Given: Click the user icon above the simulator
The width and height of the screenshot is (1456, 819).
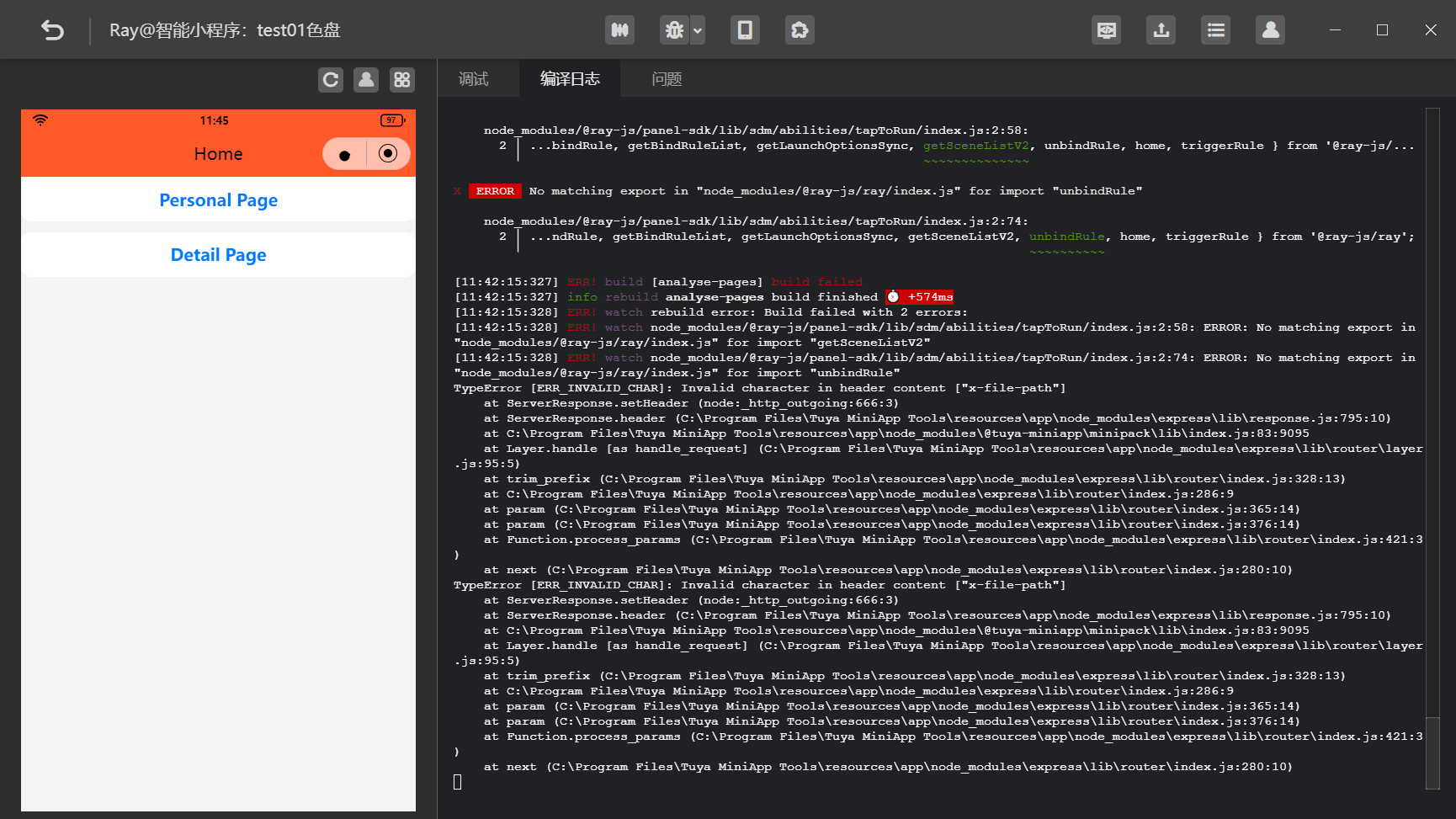Looking at the screenshot, I should pos(366,80).
